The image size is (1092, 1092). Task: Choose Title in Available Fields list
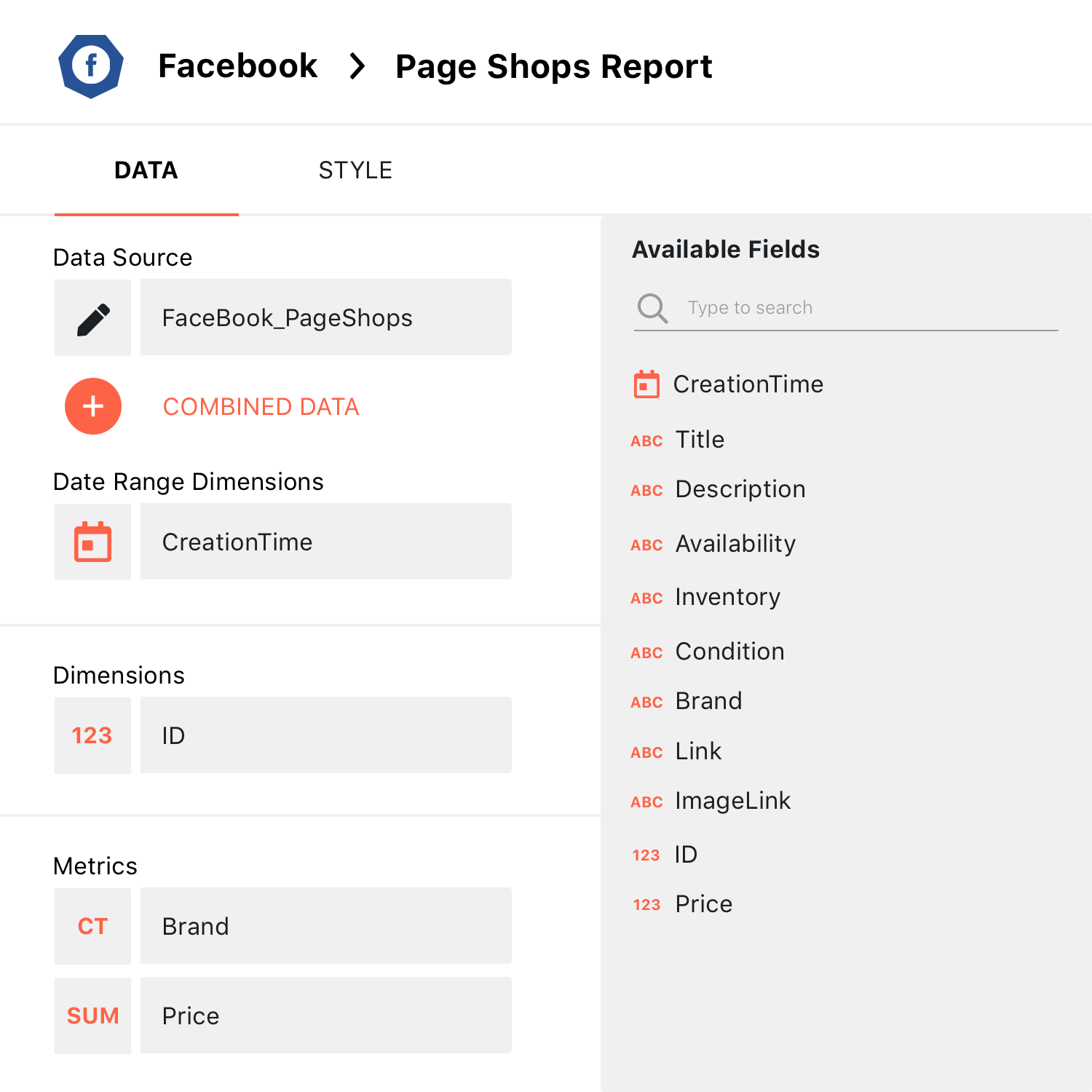[x=700, y=440]
